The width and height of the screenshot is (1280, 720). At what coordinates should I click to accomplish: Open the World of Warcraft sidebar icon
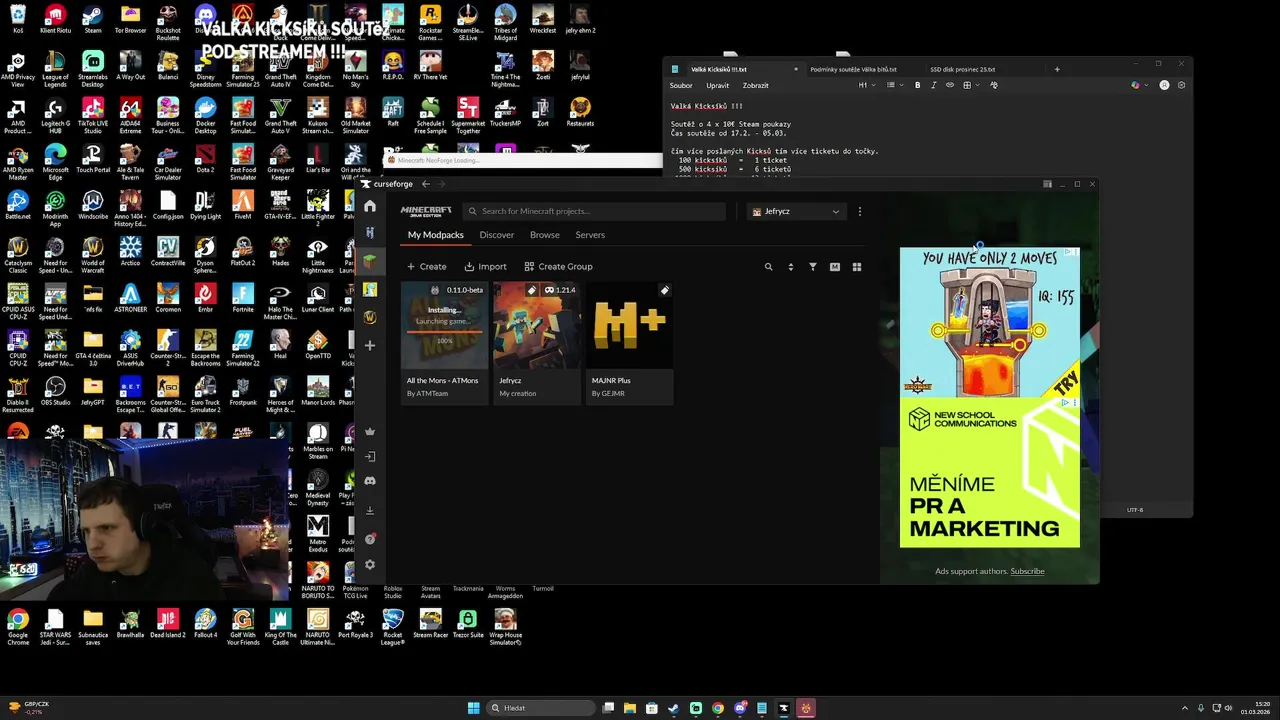point(370,317)
